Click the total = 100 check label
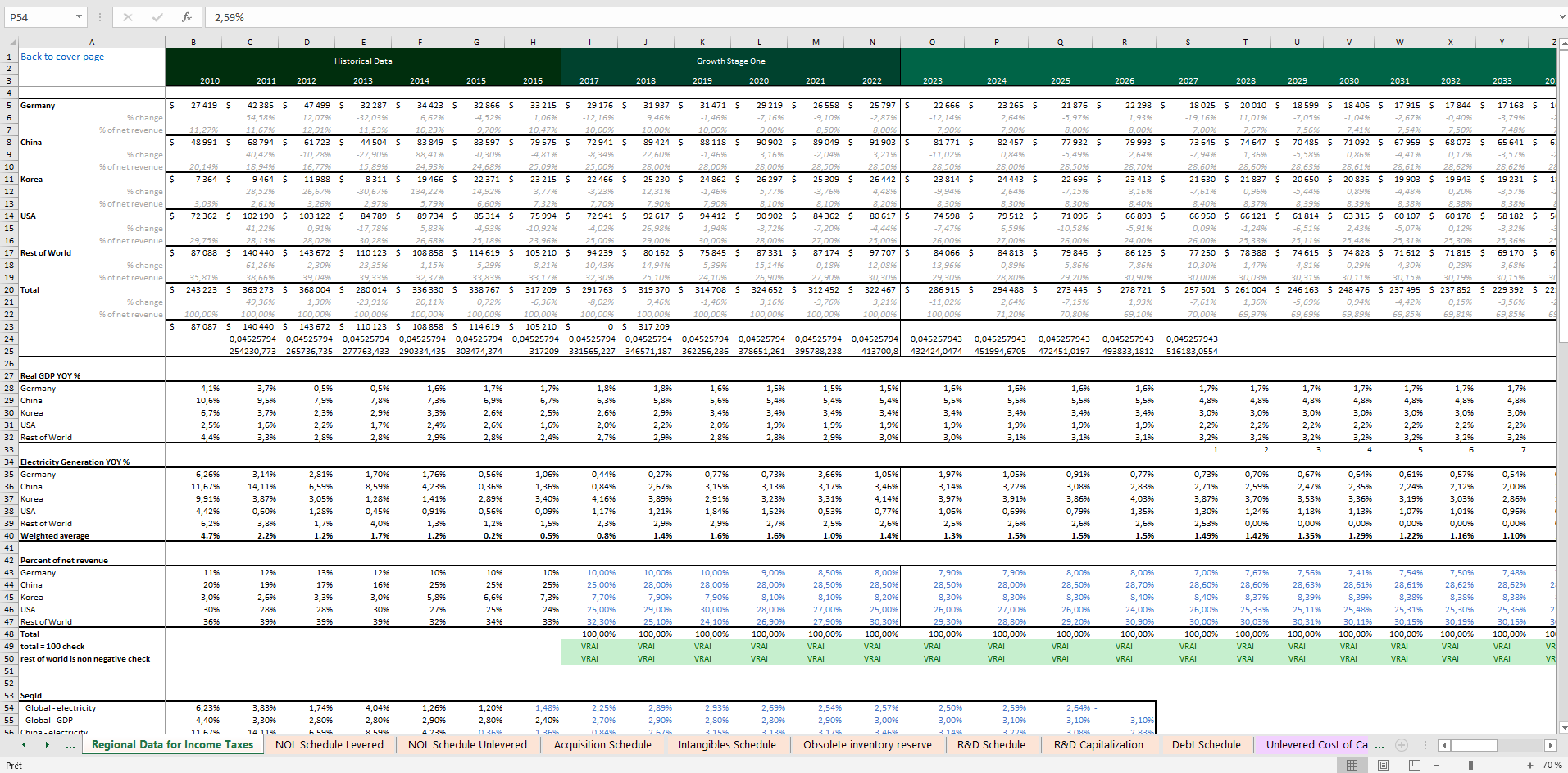This screenshot has width=1568, height=773. [52, 647]
